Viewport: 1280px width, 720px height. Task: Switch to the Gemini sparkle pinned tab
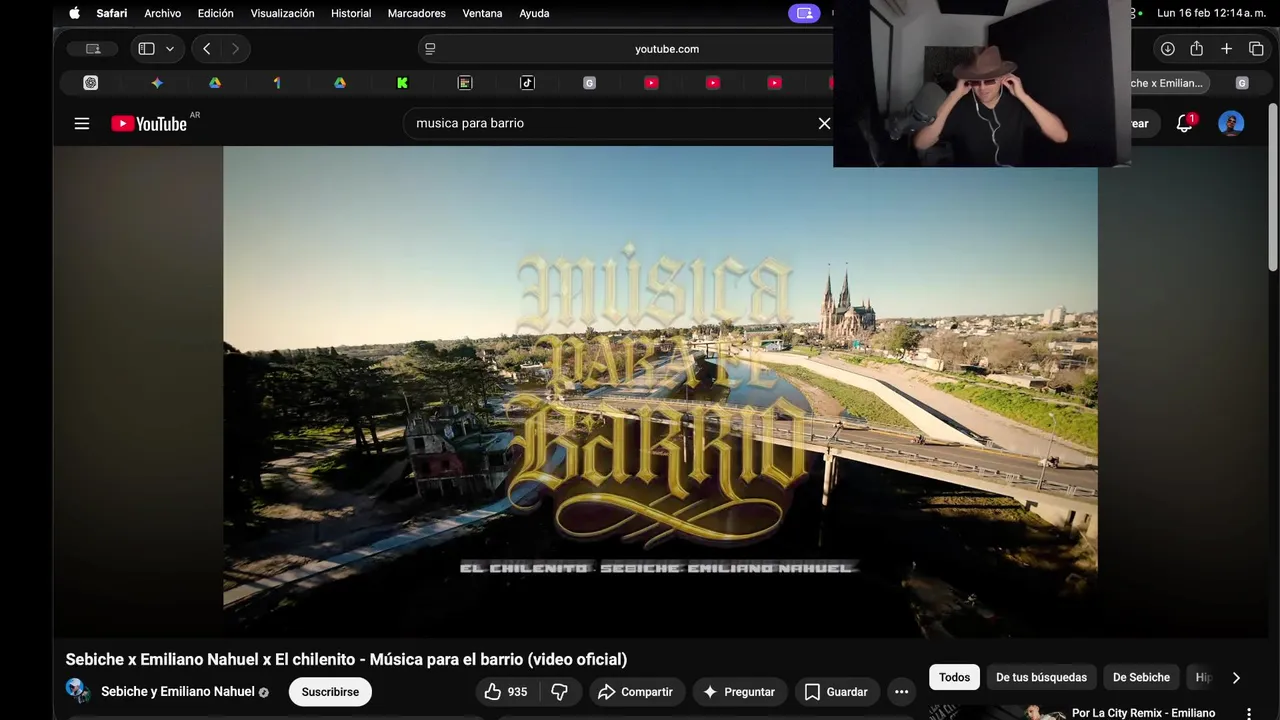click(x=157, y=83)
